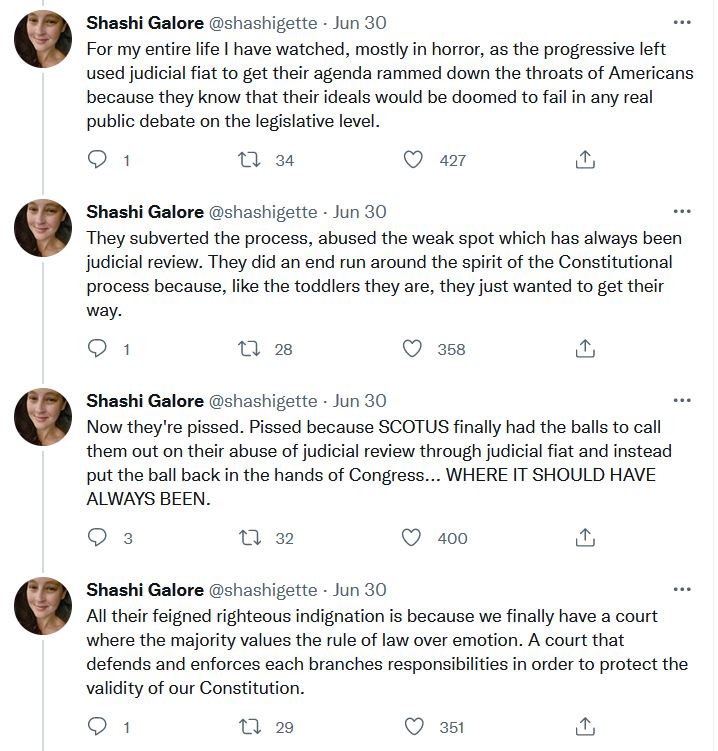Open more options on the first tweet
Viewport: 718px width, 751px height.
point(682,22)
